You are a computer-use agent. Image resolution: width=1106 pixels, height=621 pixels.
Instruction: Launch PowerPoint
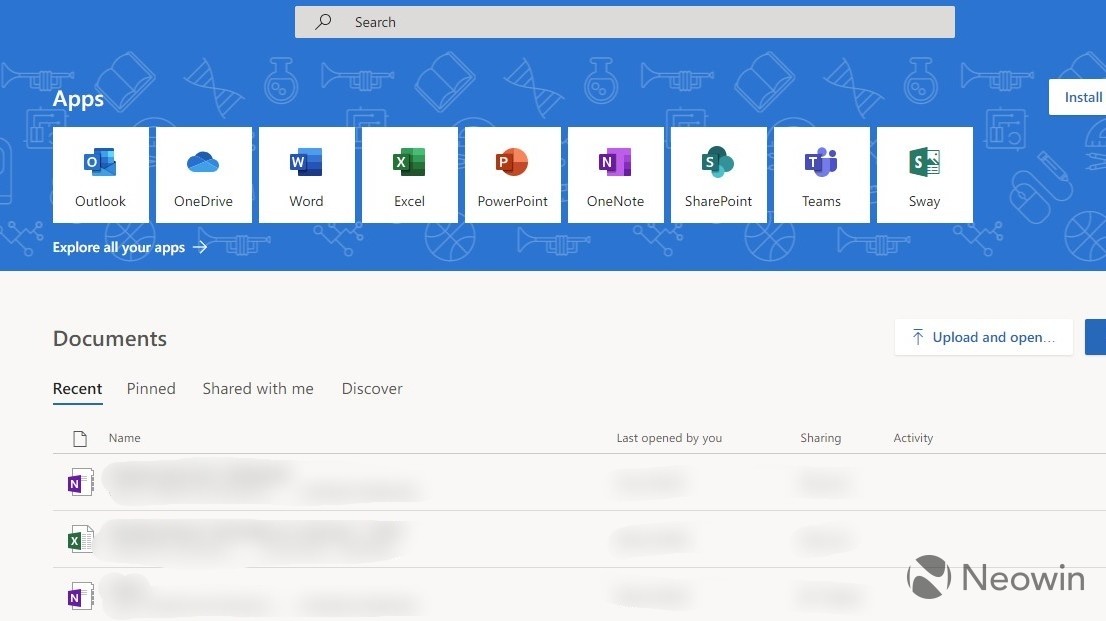click(512, 174)
